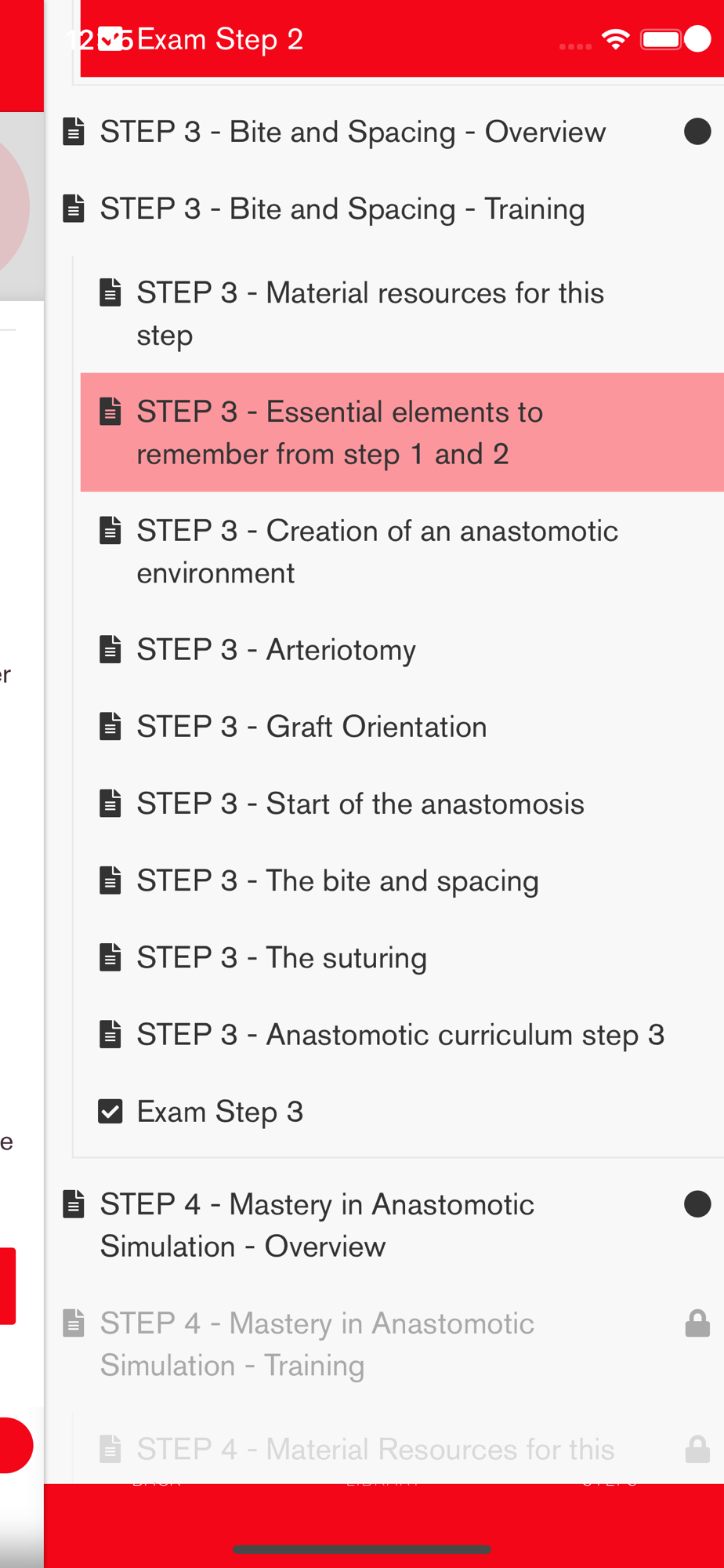Tap the page icon beside The suturing
This screenshot has width=724, height=1568.
tap(110, 957)
